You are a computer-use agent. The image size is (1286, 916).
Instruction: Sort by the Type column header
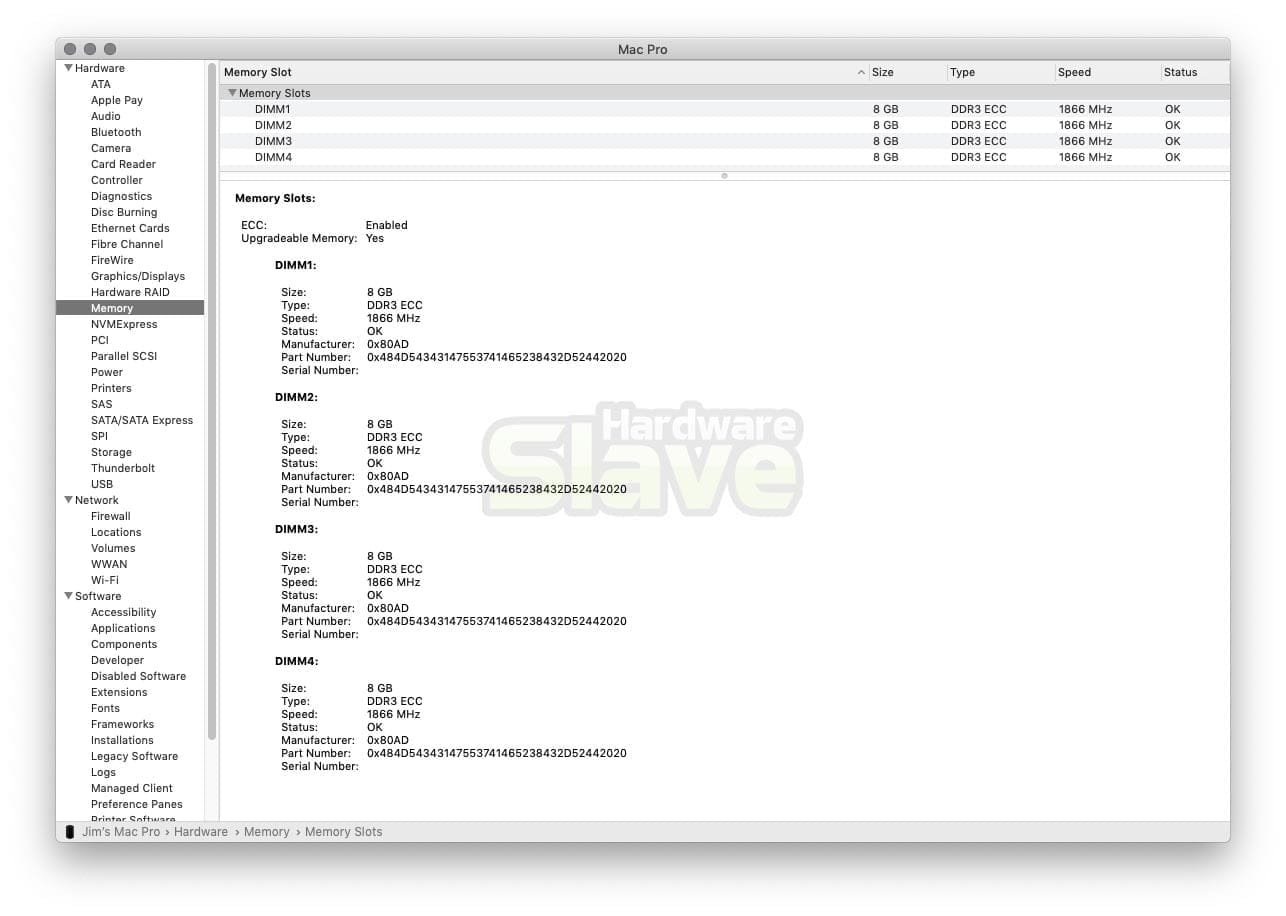click(x=1000, y=72)
